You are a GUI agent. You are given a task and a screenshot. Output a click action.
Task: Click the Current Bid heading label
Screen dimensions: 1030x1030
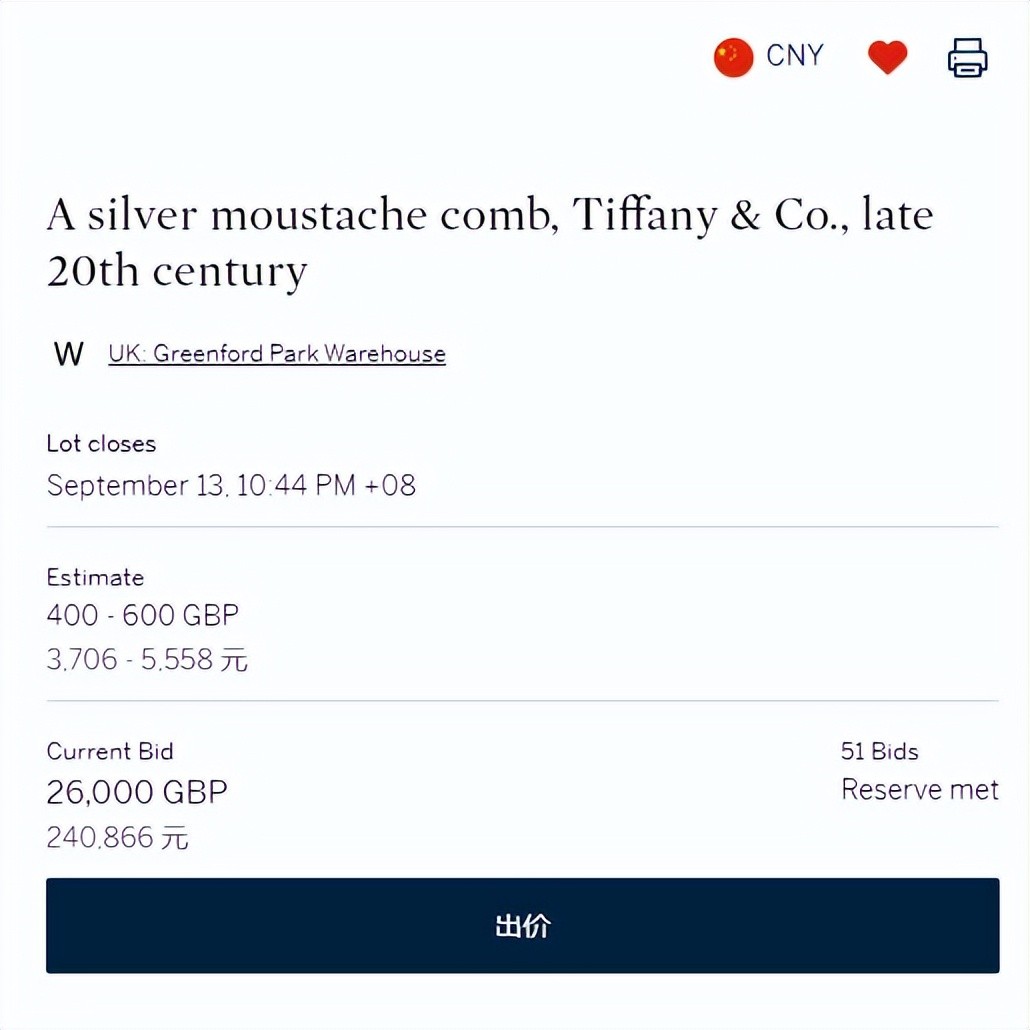110,752
